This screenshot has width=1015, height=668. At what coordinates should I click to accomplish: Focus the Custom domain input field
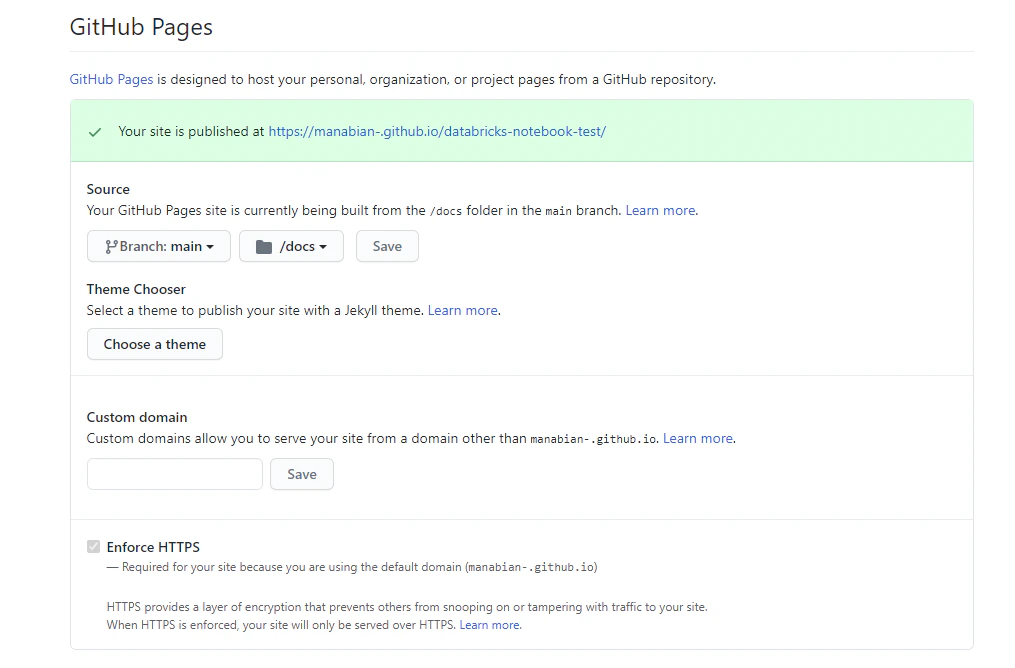(x=175, y=474)
